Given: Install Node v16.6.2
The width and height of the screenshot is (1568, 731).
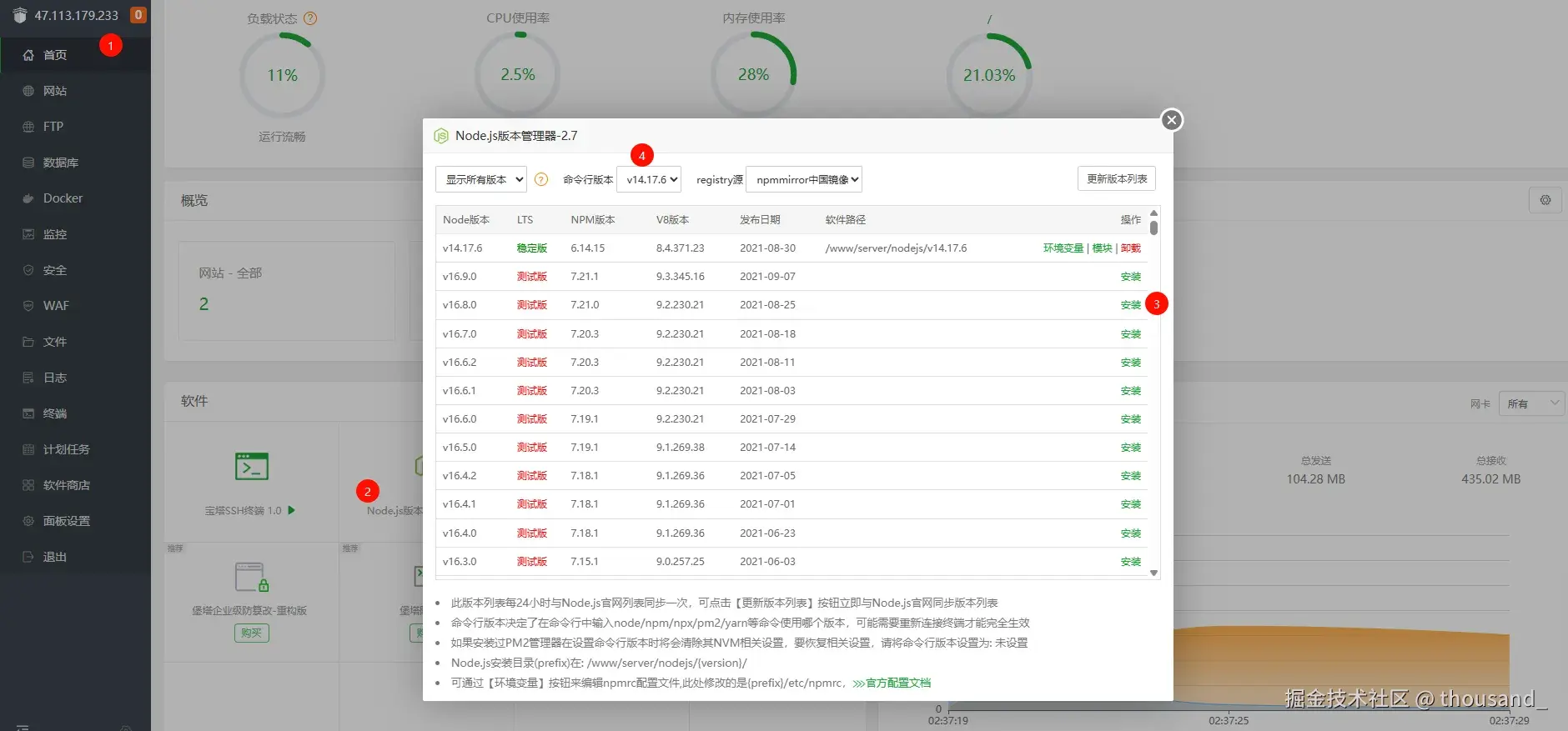Looking at the screenshot, I should [x=1131, y=363].
